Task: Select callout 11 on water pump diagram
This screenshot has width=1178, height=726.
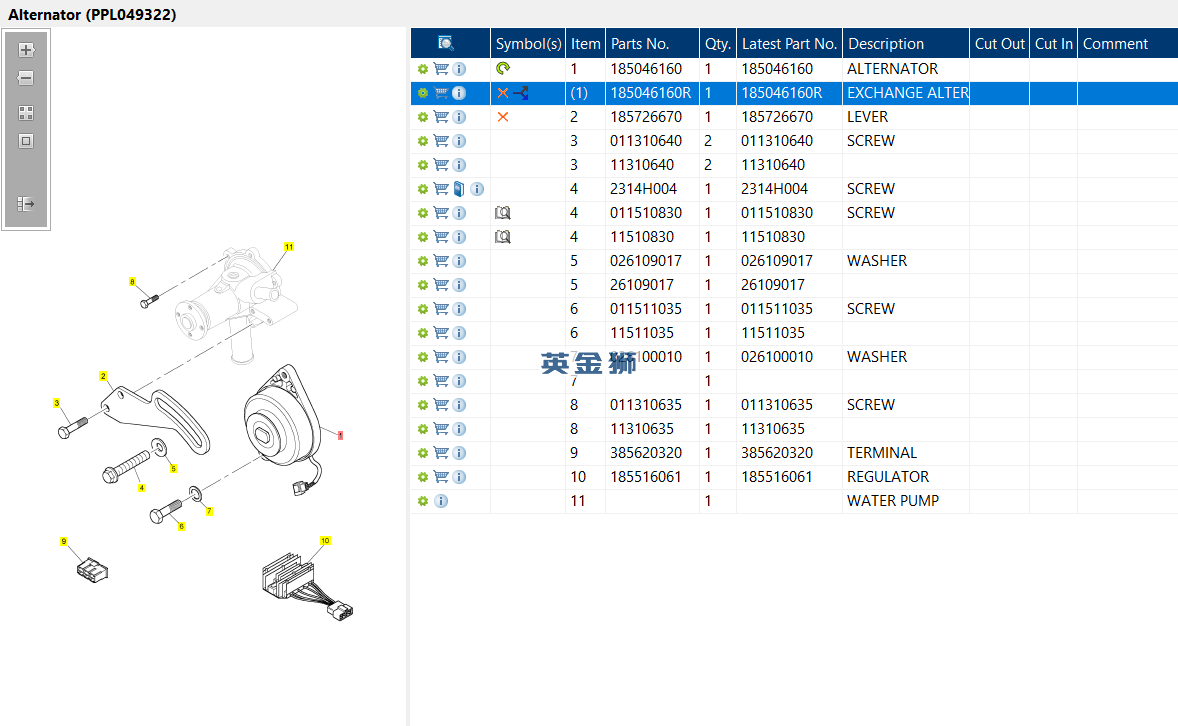Action: (289, 247)
